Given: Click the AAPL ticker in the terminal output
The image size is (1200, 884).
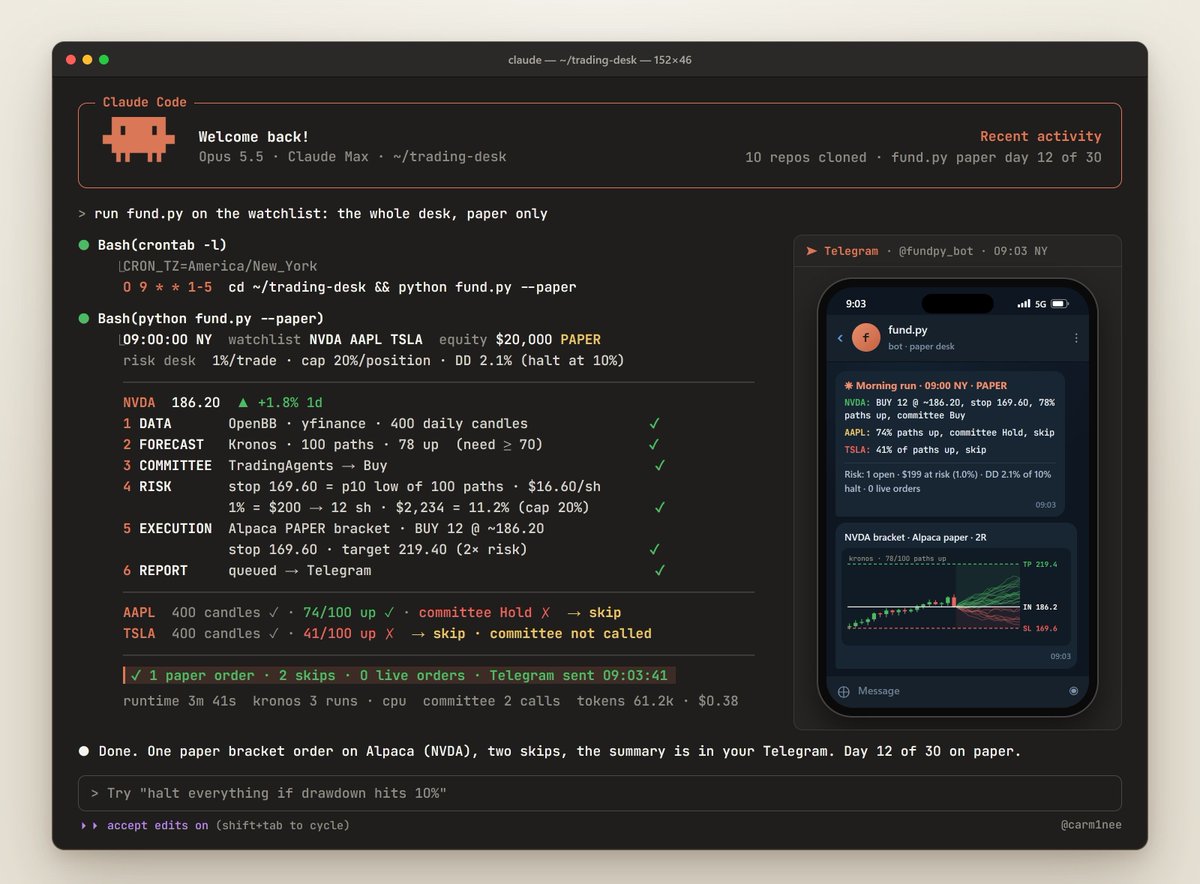Looking at the screenshot, I should coord(139,612).
